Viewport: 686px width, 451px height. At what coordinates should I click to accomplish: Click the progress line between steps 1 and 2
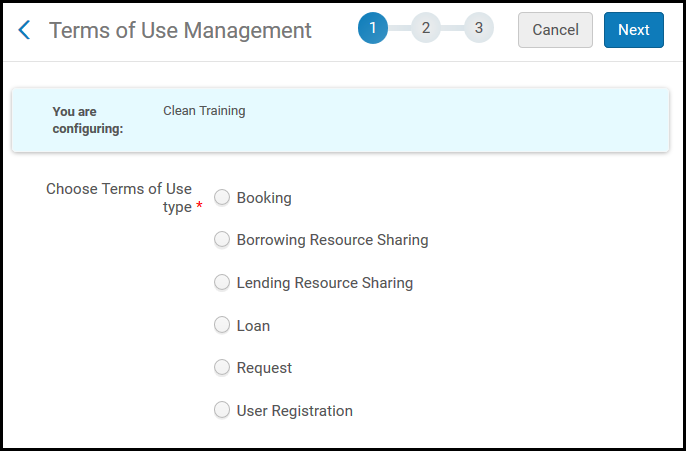tap(399, 29)
